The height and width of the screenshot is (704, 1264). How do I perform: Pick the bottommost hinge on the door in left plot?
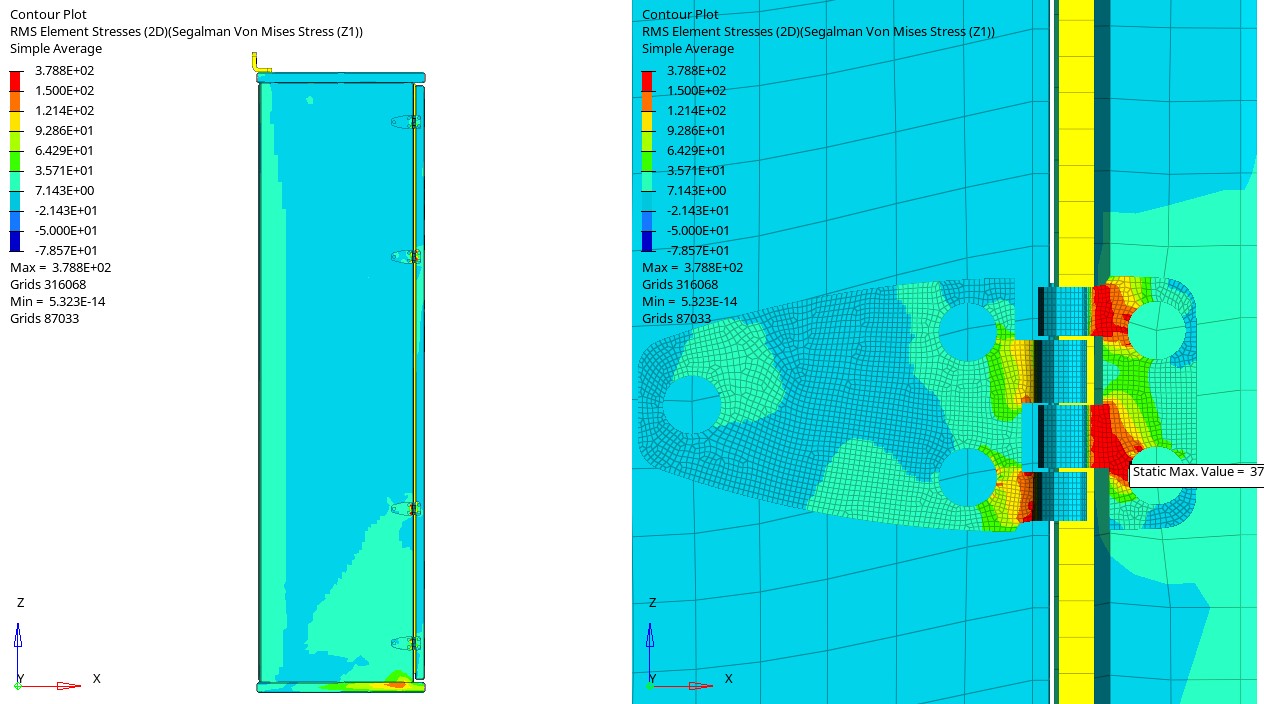point(406,643)
